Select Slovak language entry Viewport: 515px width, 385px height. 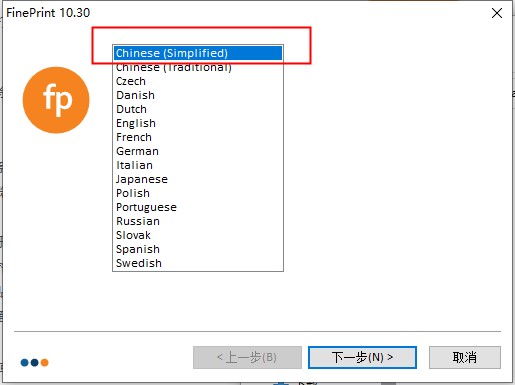pos(198,235)
